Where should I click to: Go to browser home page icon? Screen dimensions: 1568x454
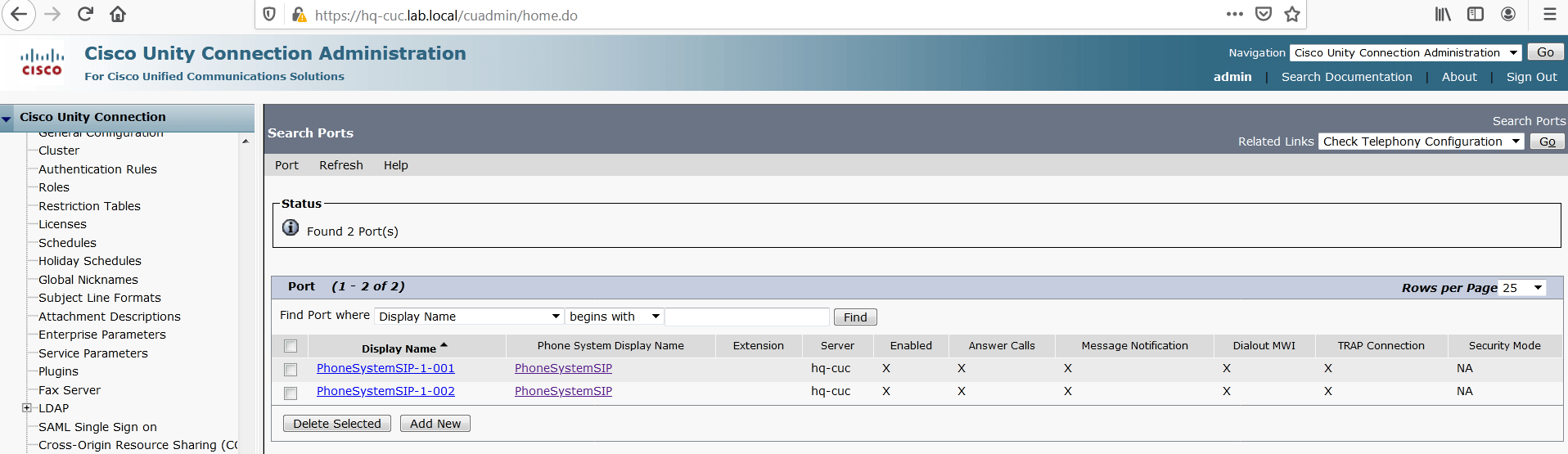(x=118, y=15)
